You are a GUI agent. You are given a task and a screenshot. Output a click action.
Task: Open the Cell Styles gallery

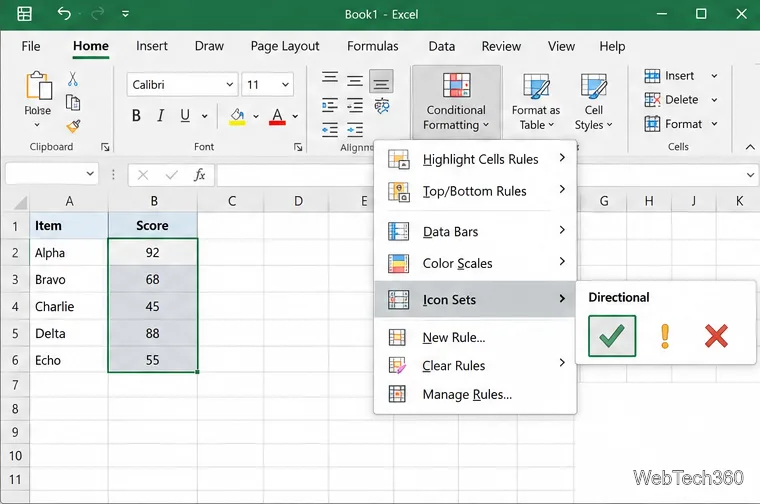[x=593, y=102]
